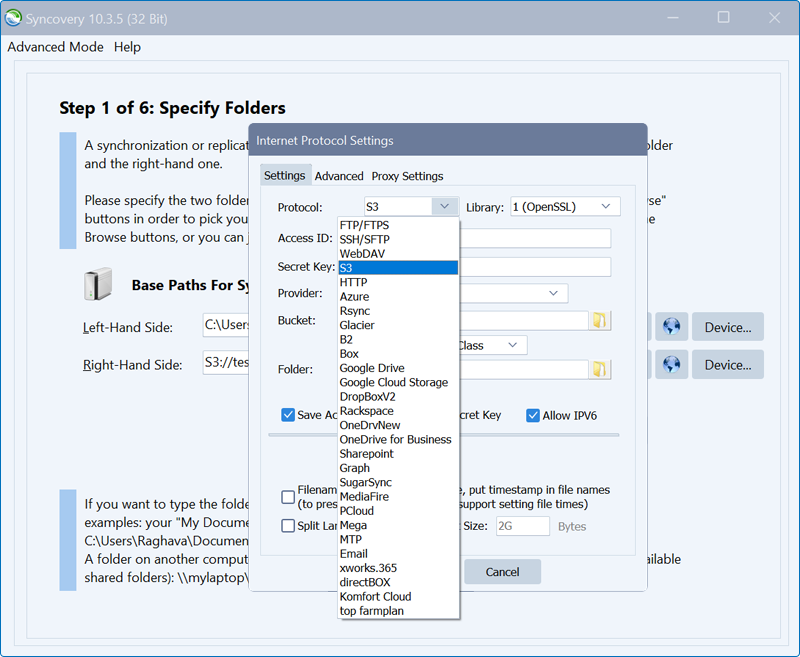Click the Secret Key input field

tap(535, 267)
